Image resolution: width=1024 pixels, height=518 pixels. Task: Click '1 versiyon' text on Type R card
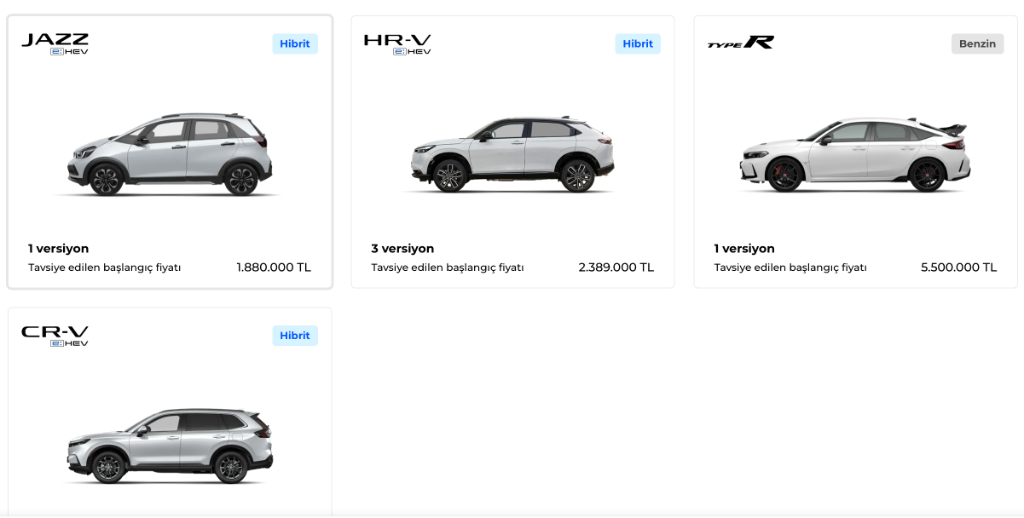pos(744,248)
